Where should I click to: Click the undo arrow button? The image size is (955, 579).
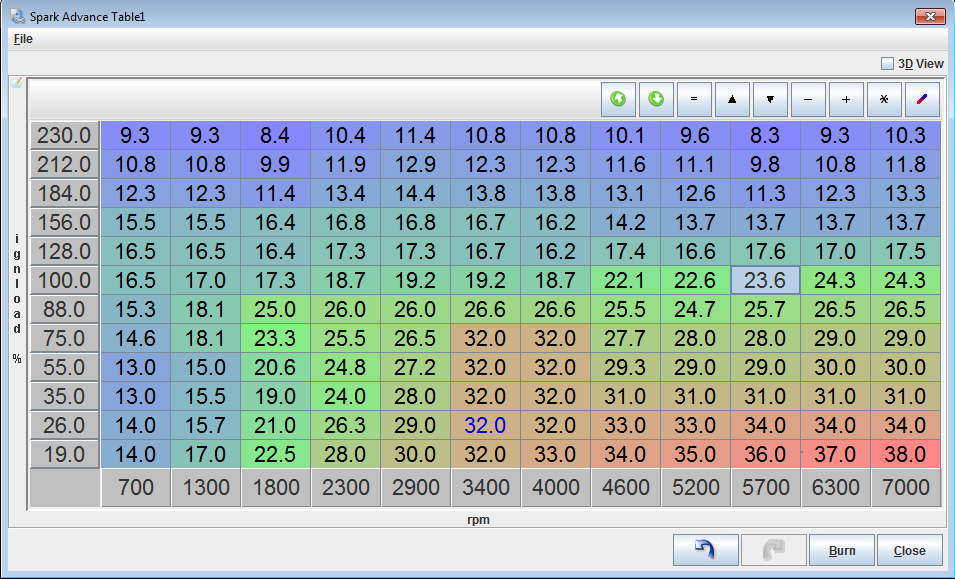706,550
